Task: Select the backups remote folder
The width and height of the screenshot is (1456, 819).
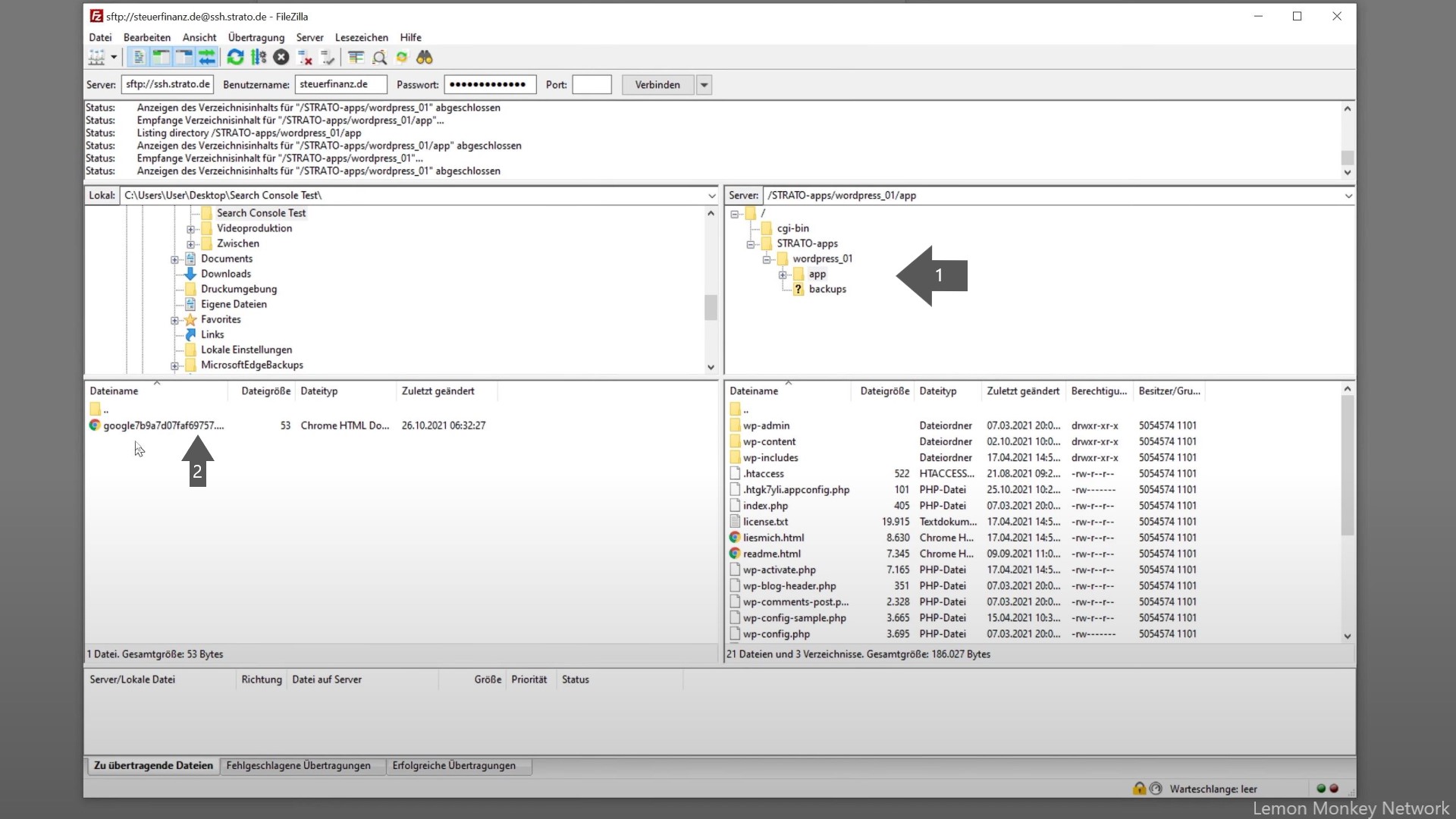Action: [x=827, y=289]
